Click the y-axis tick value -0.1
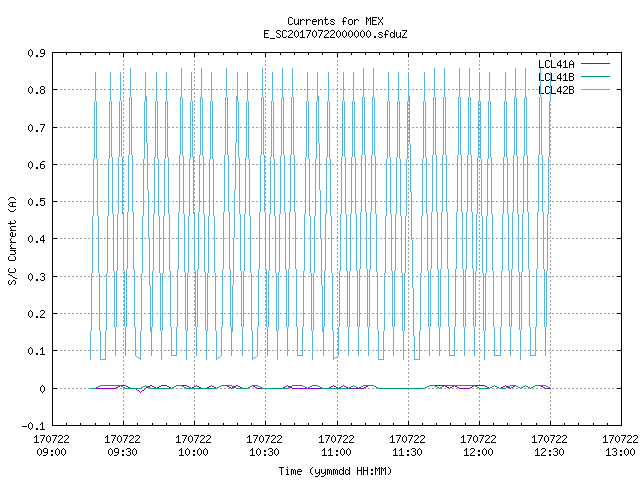 click(x=33, y=426)
